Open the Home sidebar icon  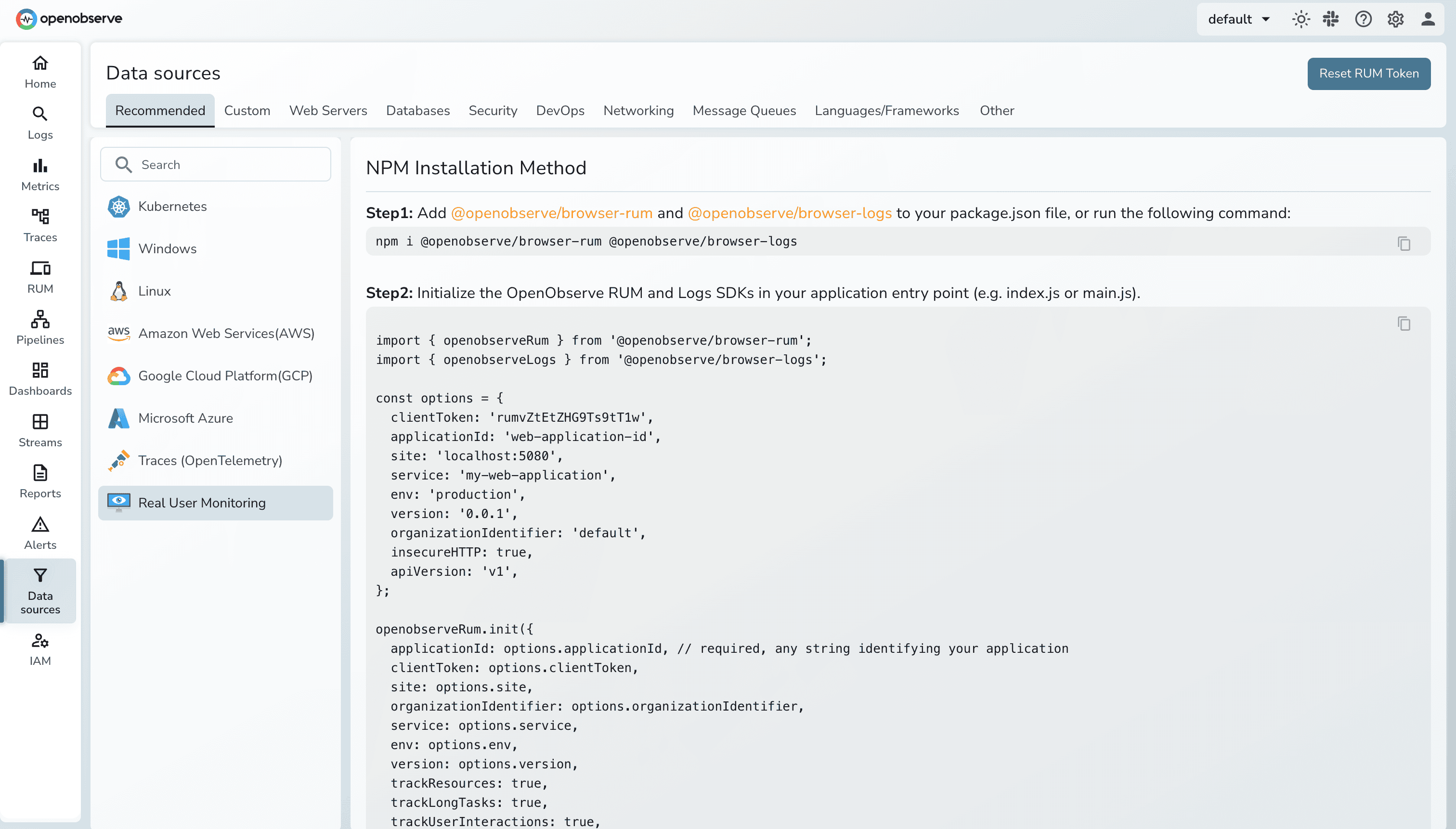39,63
